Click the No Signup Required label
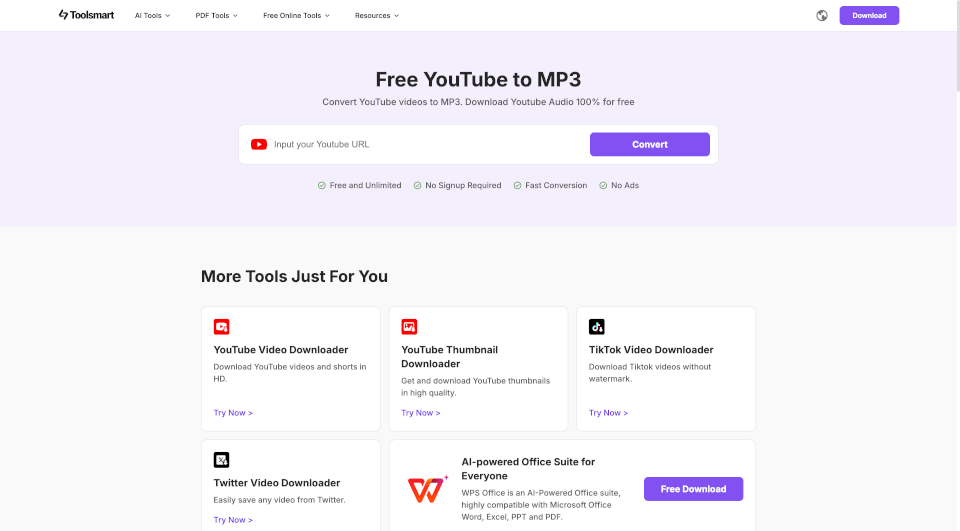960x531 pixels. coord(463,186)
